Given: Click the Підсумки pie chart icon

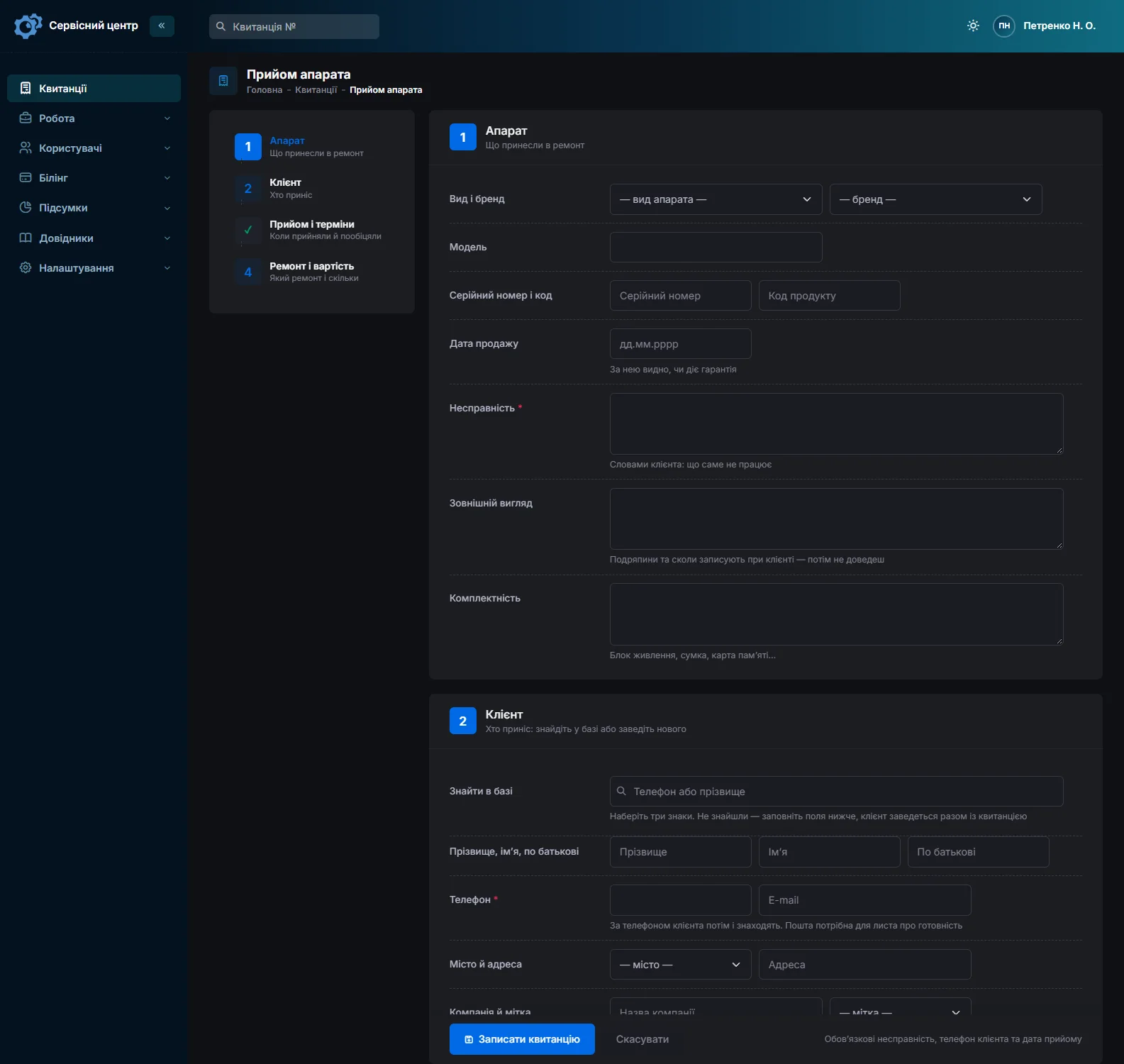Looking at the screenshot, I should [x=26, y=207].
